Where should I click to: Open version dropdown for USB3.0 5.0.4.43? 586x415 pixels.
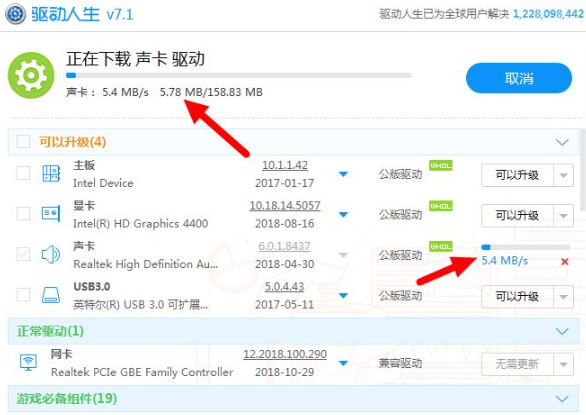[343, 296]
